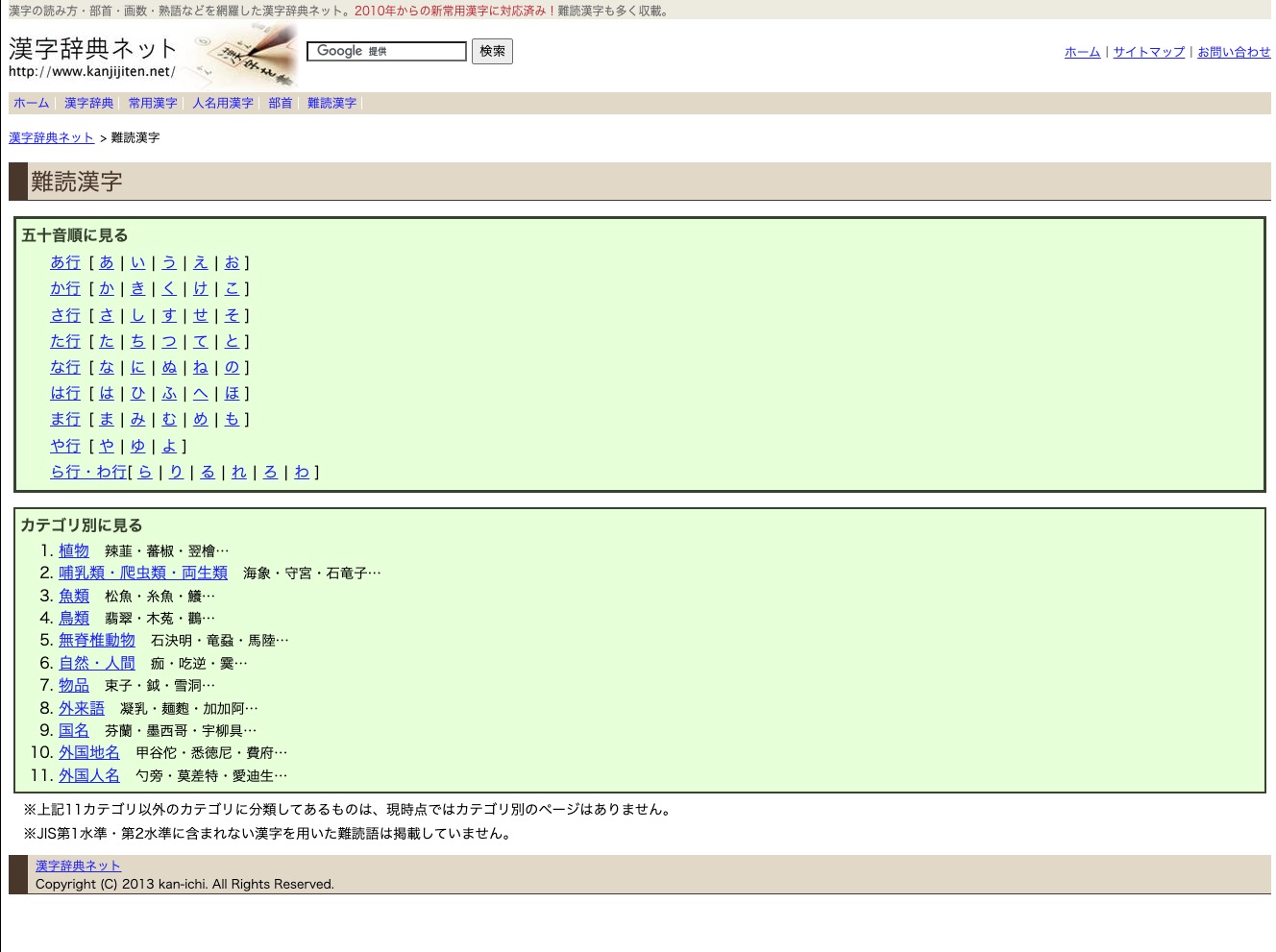Navigate to ホーム in the top bar
Viewport: 1276px width, 952px height.
coord(31,103)
